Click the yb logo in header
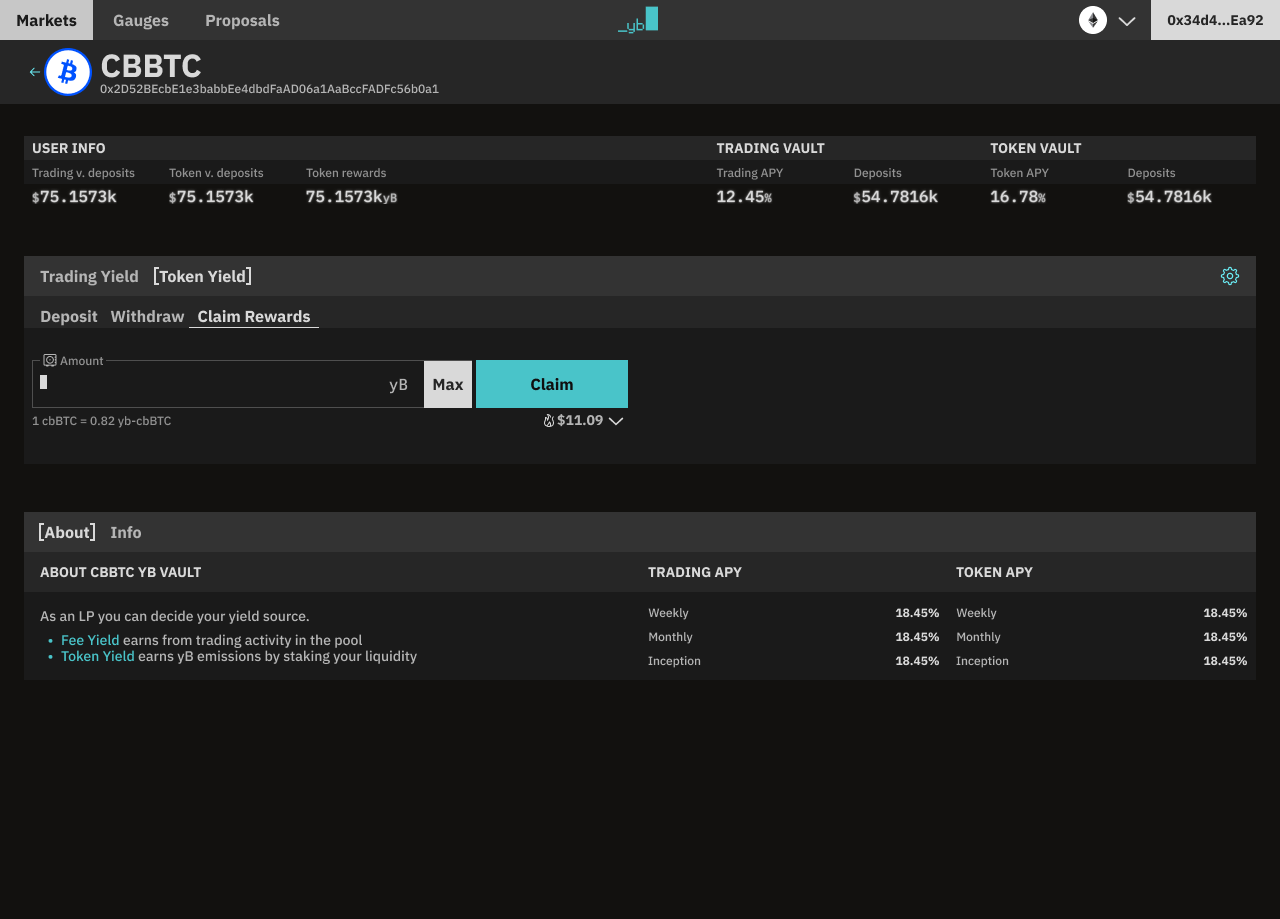 638,20
